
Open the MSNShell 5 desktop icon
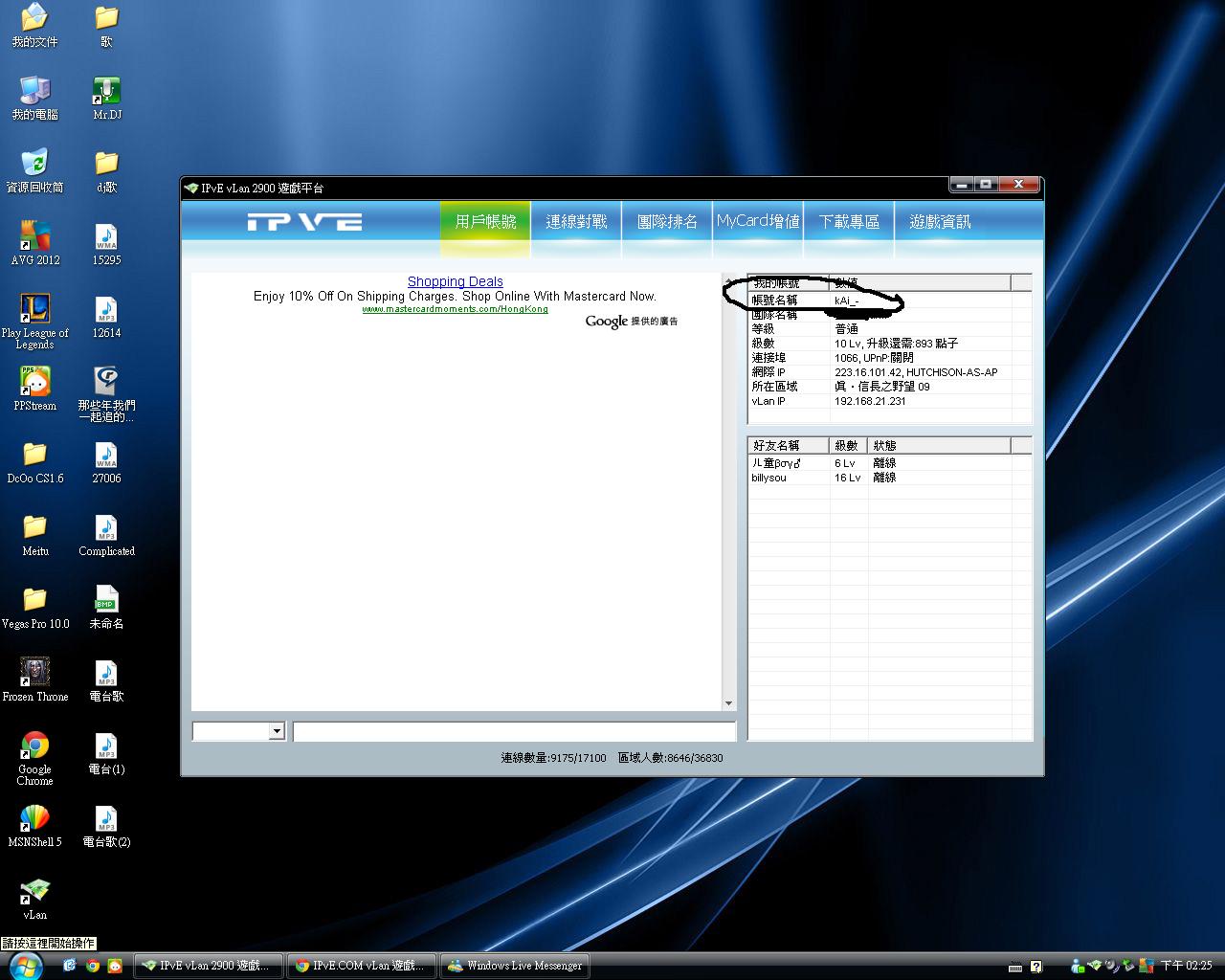coord(35,818)
